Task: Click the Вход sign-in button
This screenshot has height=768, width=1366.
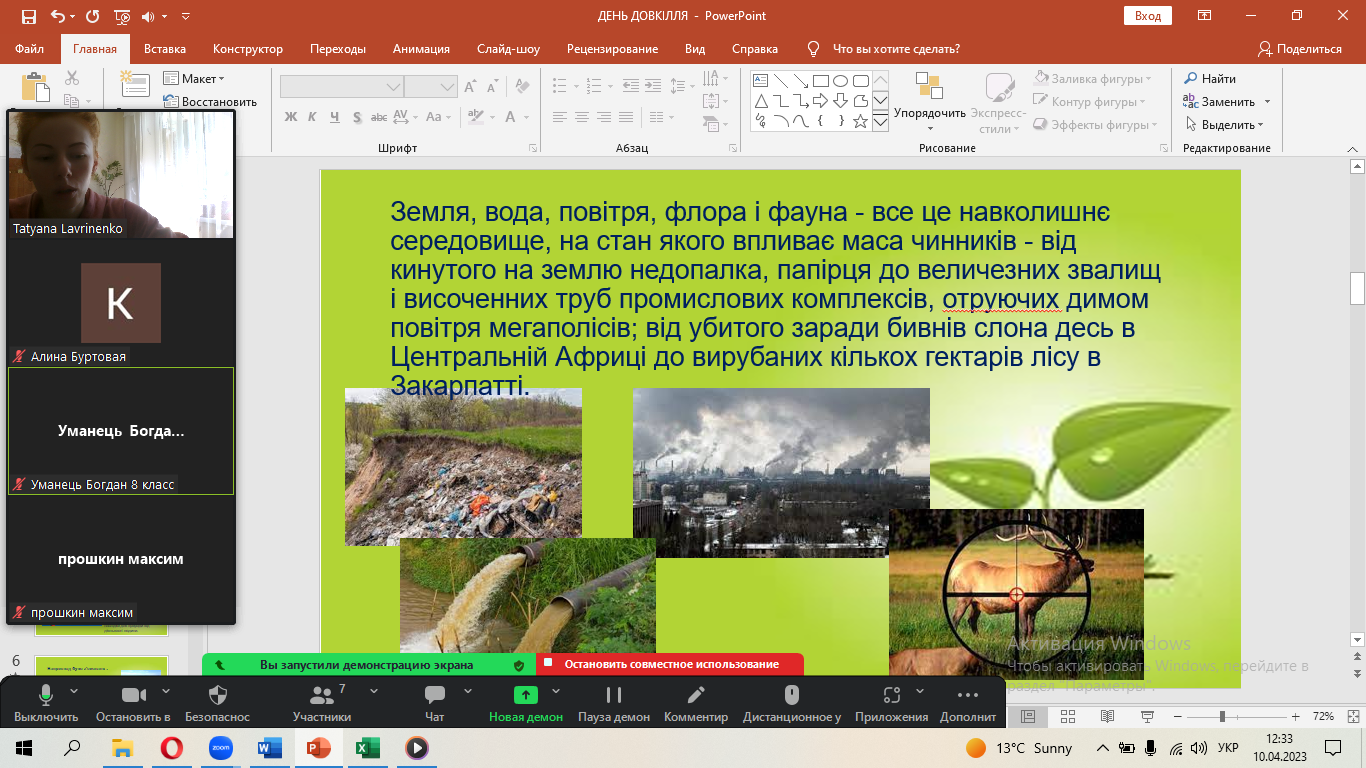Action: point(1148,16)
